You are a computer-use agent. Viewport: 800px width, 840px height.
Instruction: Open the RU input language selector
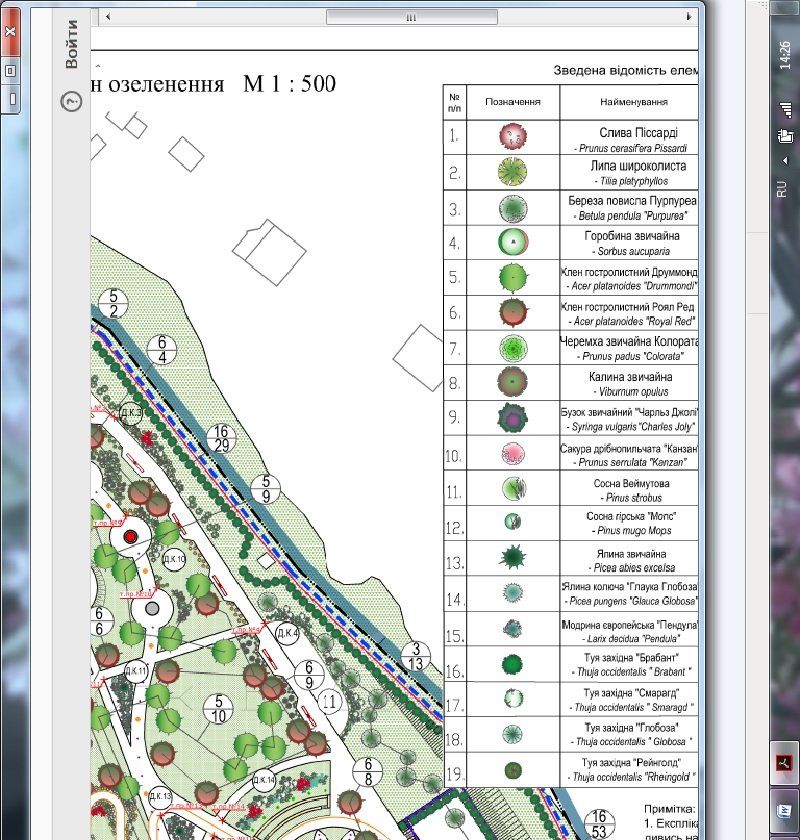tap(783, 187)
